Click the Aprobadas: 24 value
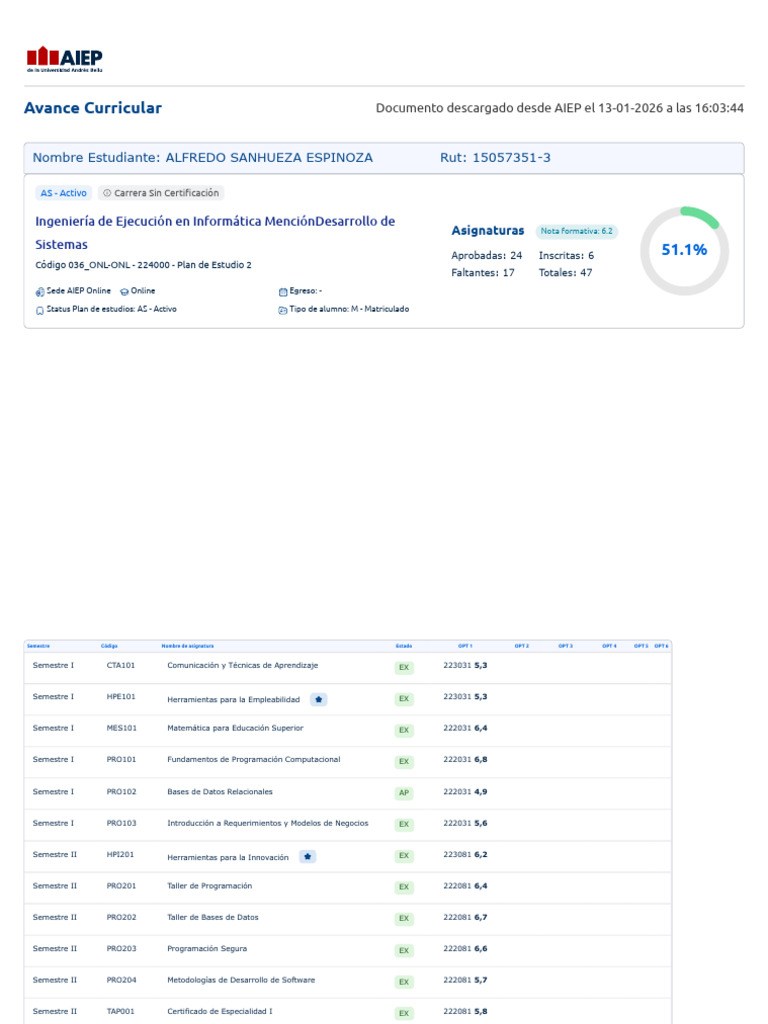The height and width of the screenshot is (1024, 768). click(x=487, y=255)
